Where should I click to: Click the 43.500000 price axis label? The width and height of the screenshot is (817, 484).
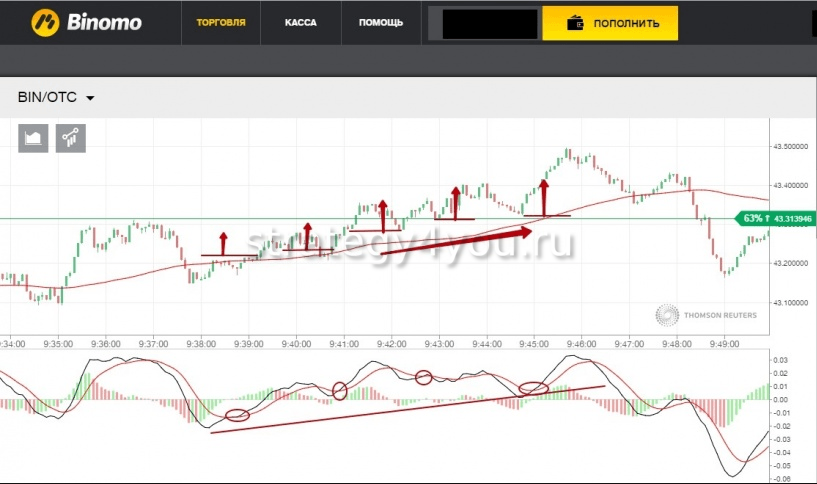point(792,147)
